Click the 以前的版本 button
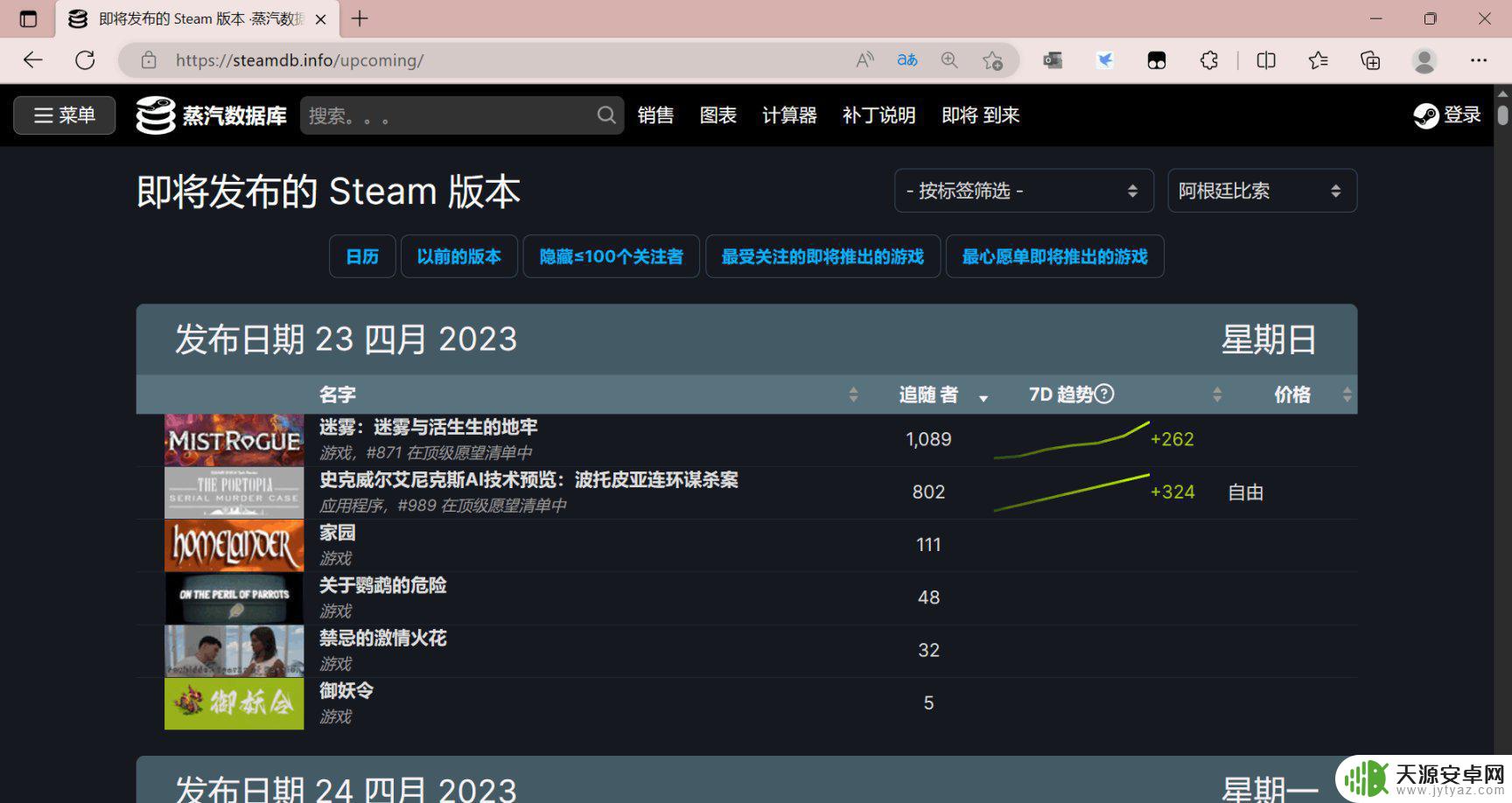The image size is (1512, 803). 459,256
